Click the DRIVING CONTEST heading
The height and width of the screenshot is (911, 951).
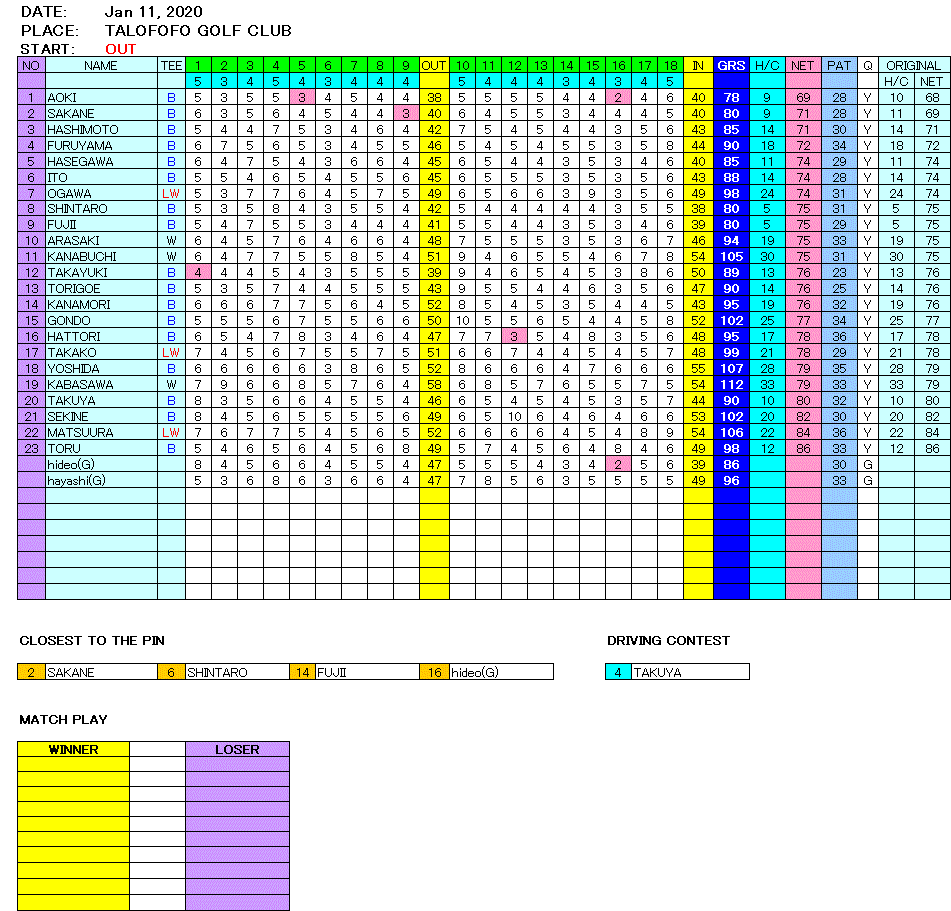668,640
